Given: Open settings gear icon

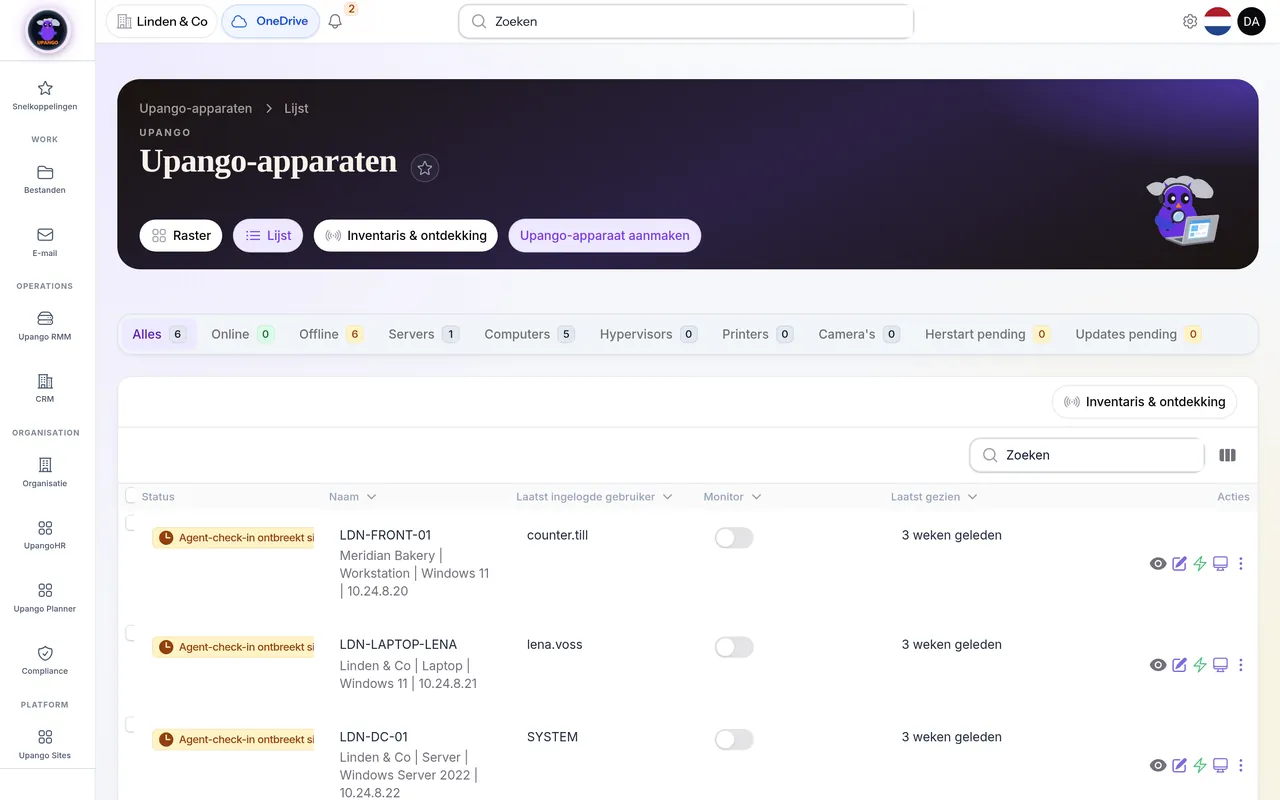Looking at the screenshot, I should coord(1190,21).
